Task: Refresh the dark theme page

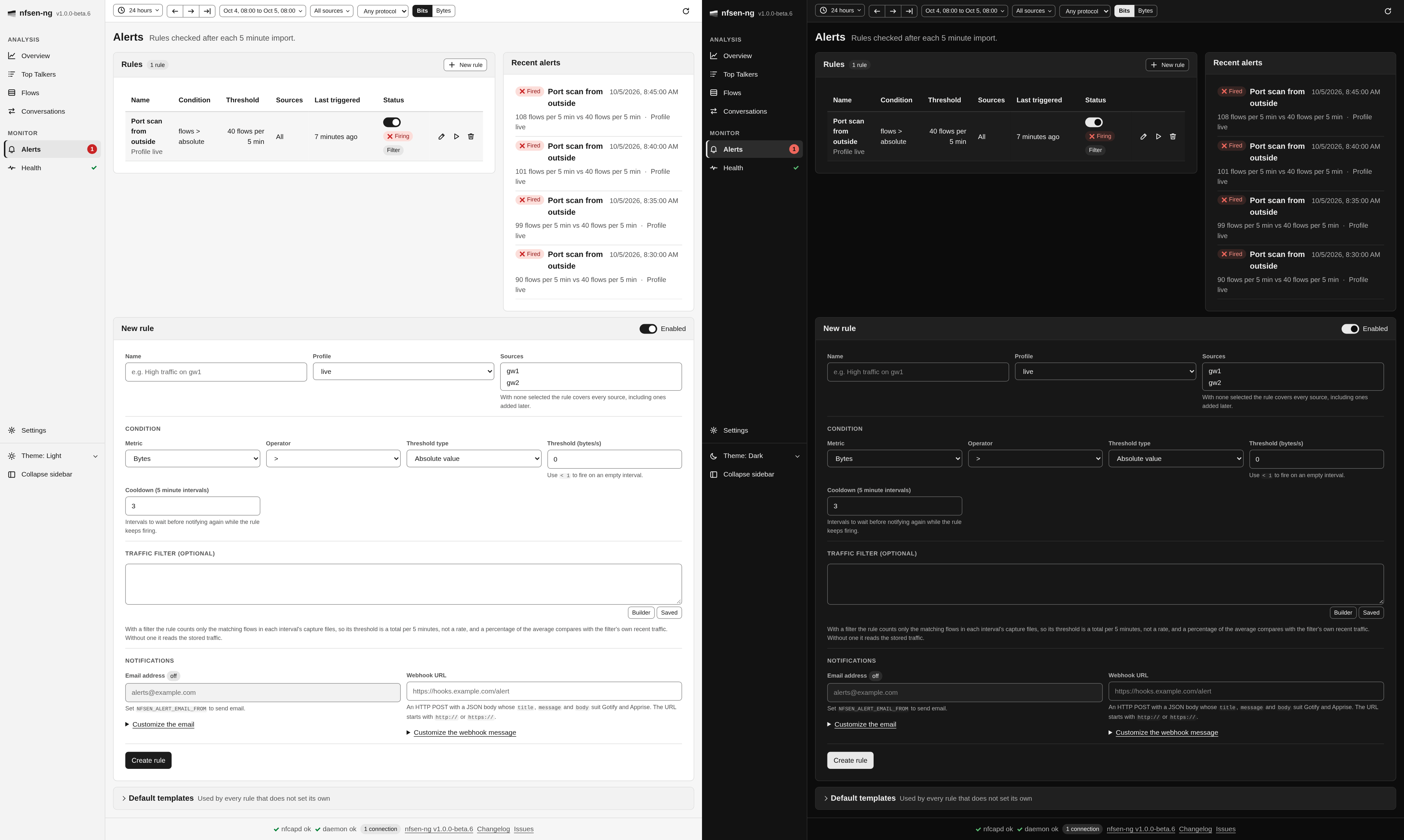Action: click(1387, 11)
